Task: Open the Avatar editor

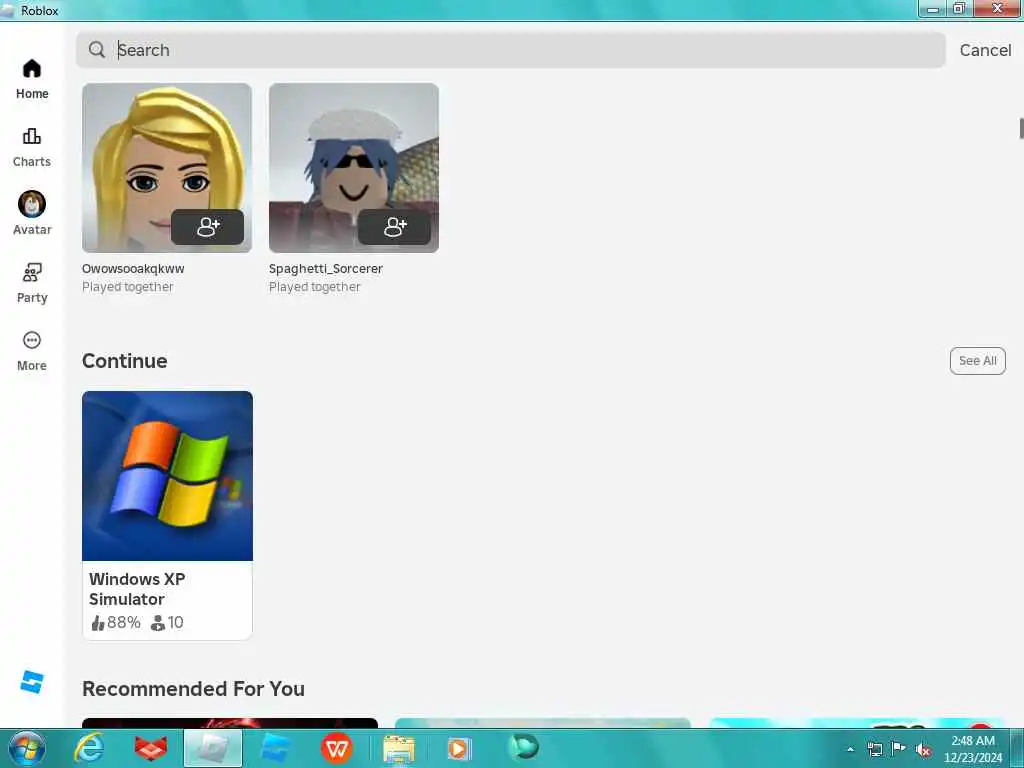Action: tap(32, 214)
